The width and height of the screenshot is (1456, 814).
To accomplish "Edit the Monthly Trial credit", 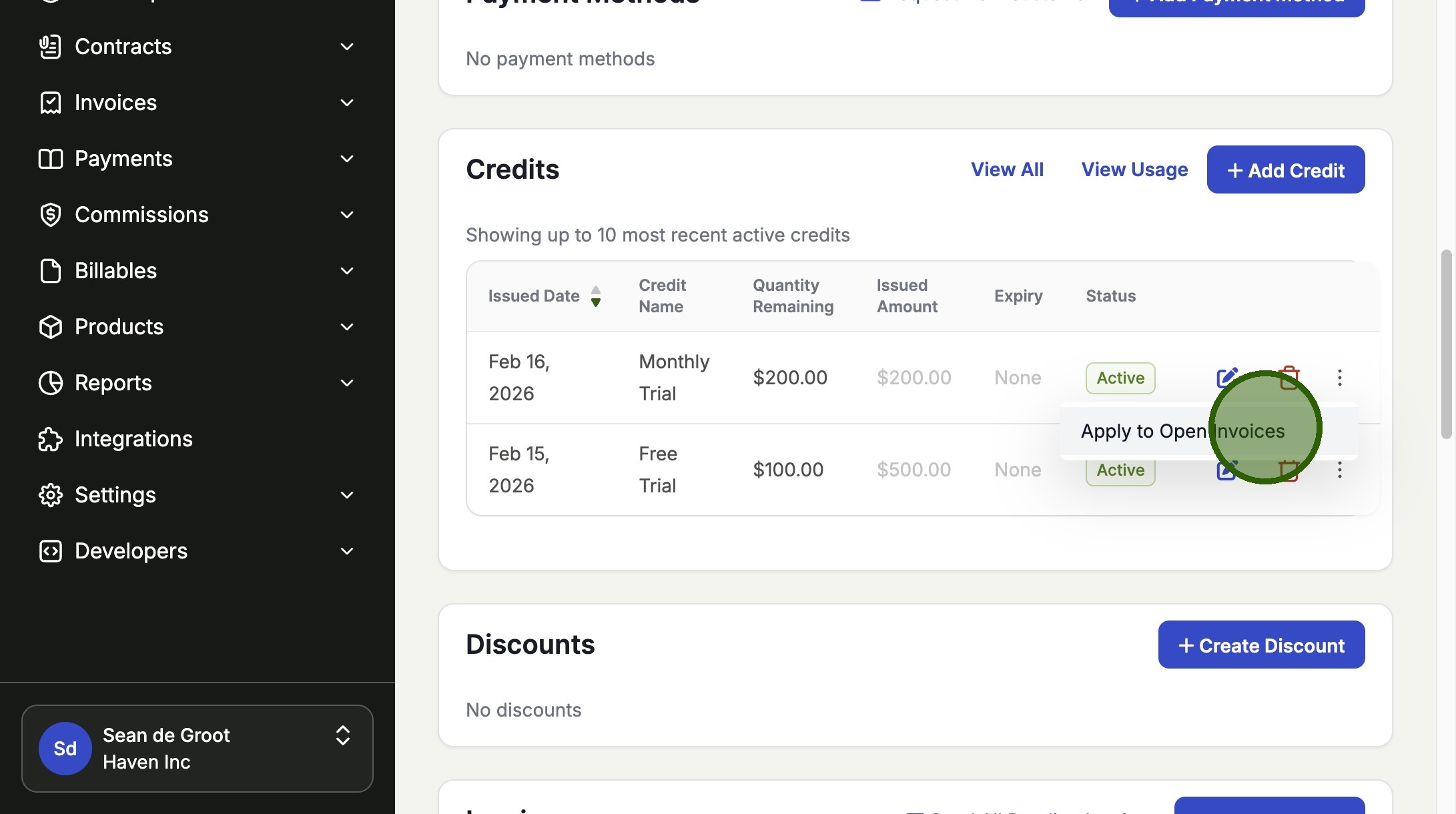I will (x=1226, y=378).
